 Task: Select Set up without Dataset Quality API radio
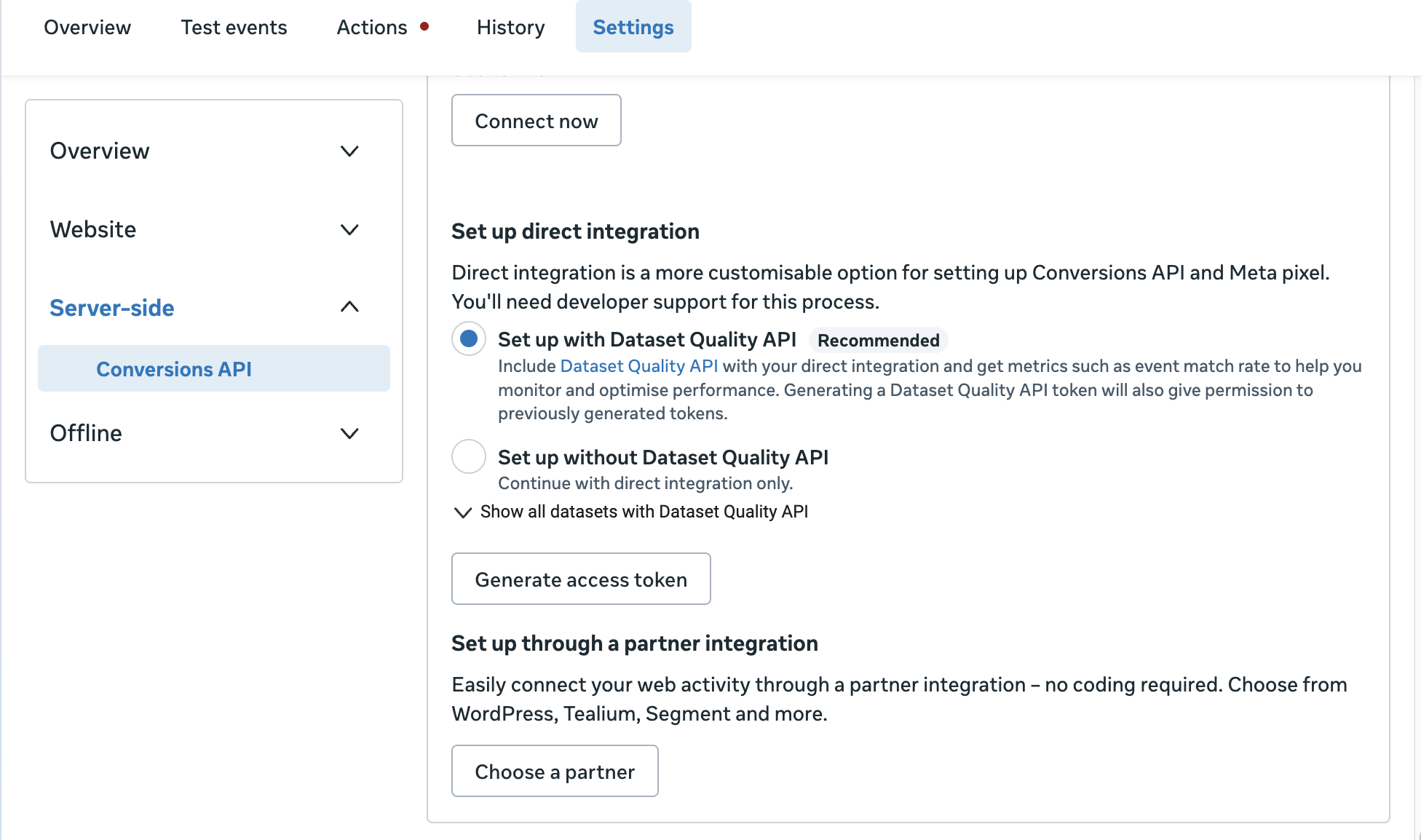click(469, 456)
